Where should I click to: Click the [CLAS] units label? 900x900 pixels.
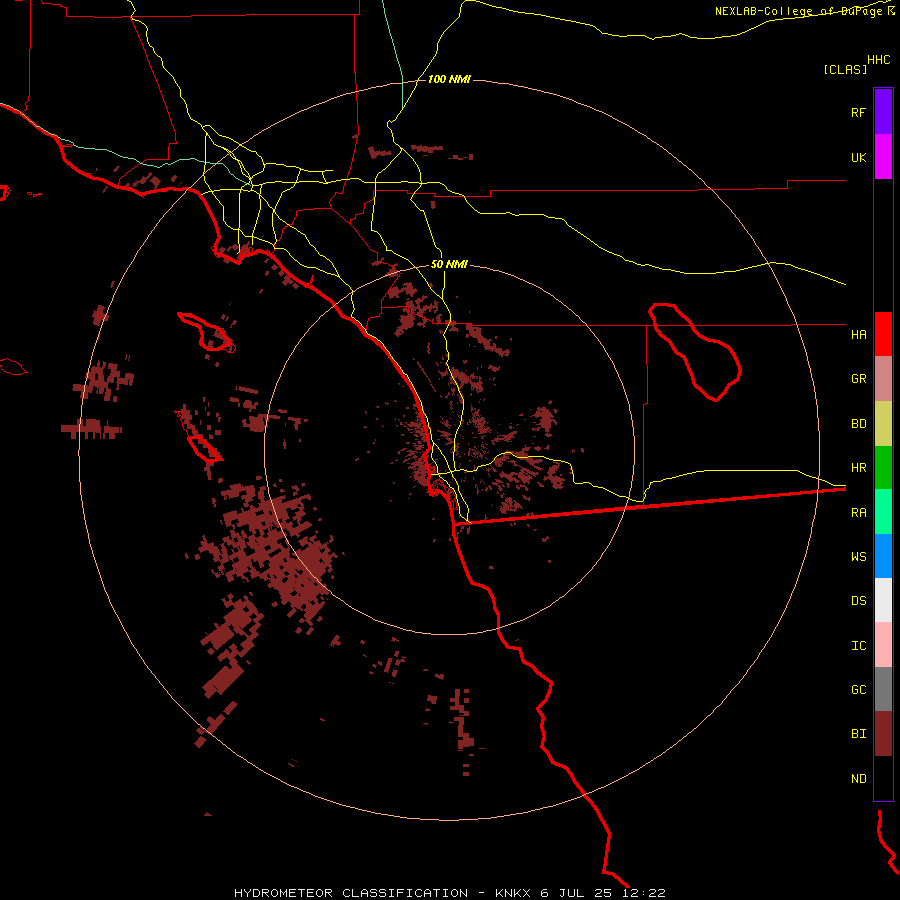coord(845,69)
